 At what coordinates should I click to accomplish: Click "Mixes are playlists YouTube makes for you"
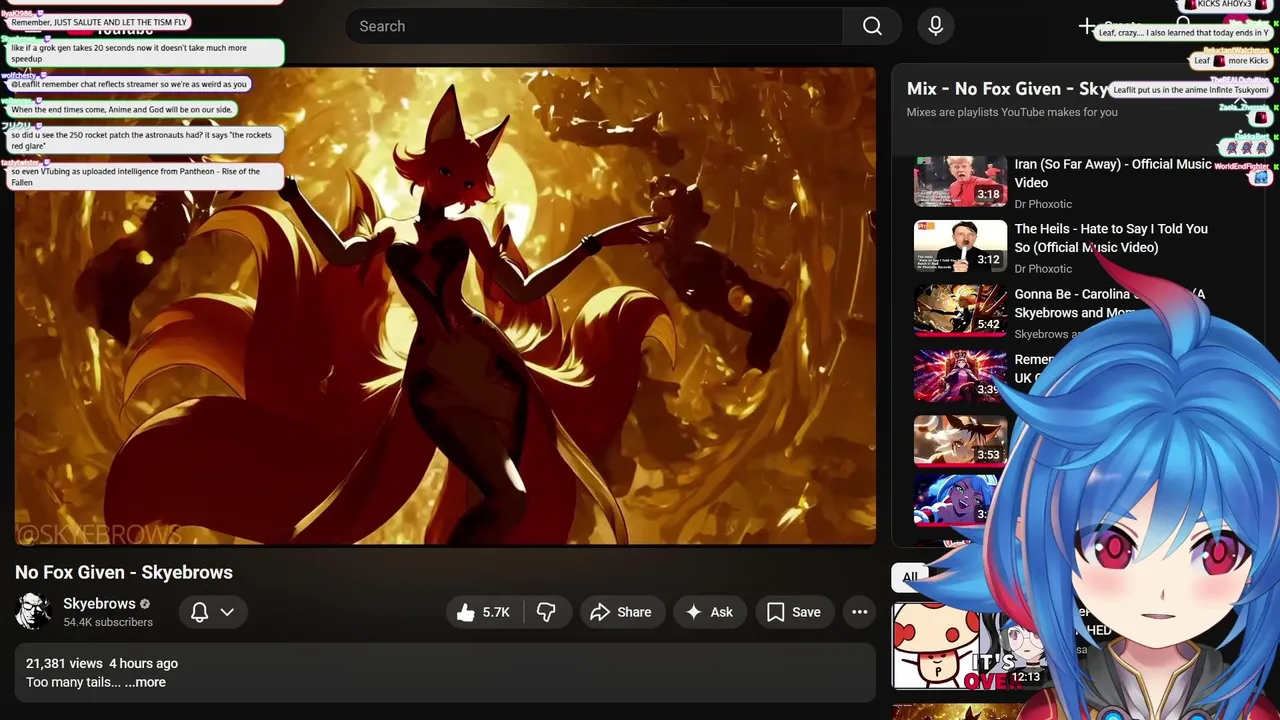point(1012,112)
